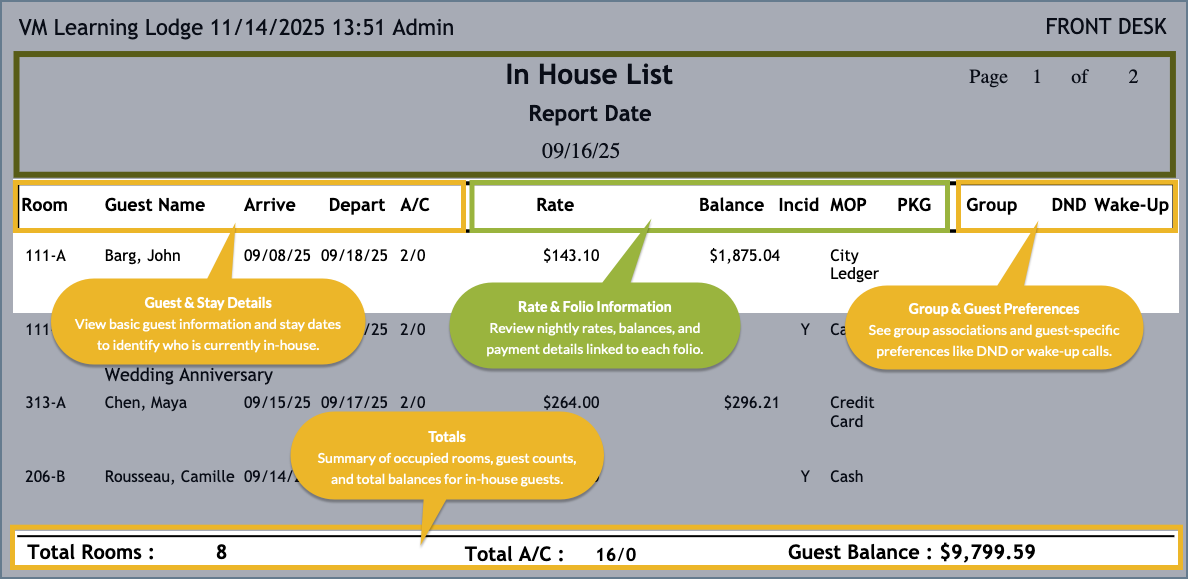Image resolution: width=1188 pixels, height=579 pixels.
Task: Click the Room column header
Action: pyautogui.click(x=45, y=205)
